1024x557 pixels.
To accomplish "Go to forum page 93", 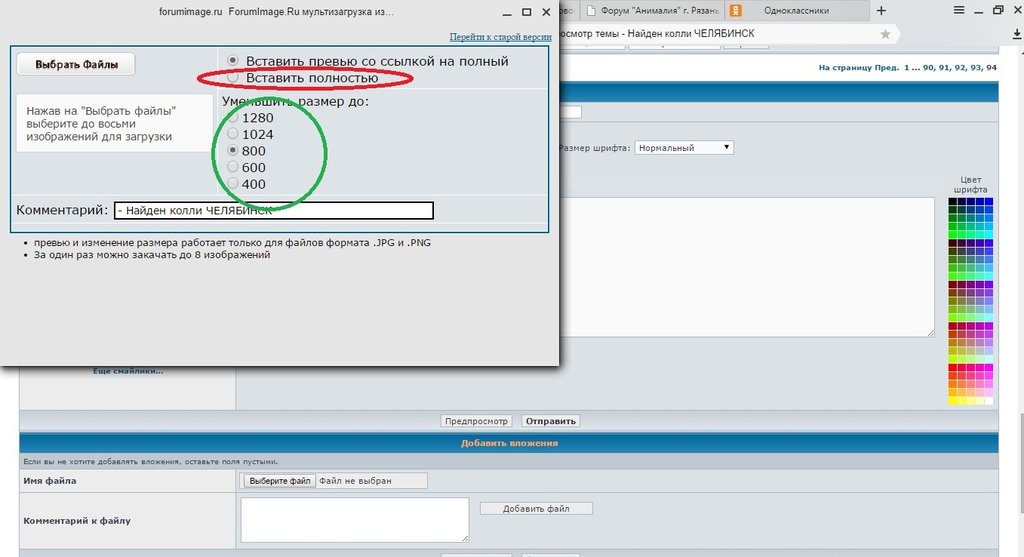I will pyautogui.click(x=976, y=67).
